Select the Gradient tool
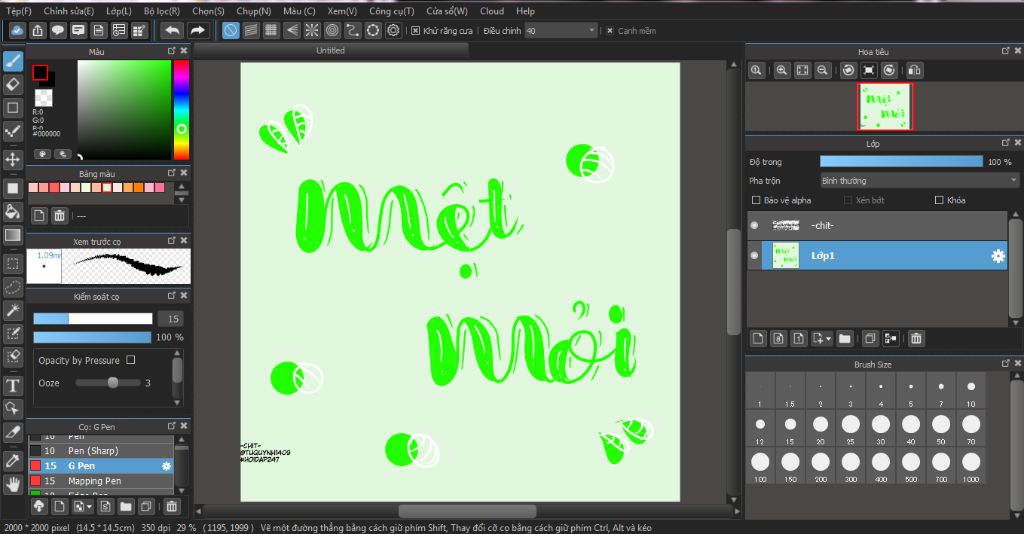The image size is (1024, 534). [12, 235]
